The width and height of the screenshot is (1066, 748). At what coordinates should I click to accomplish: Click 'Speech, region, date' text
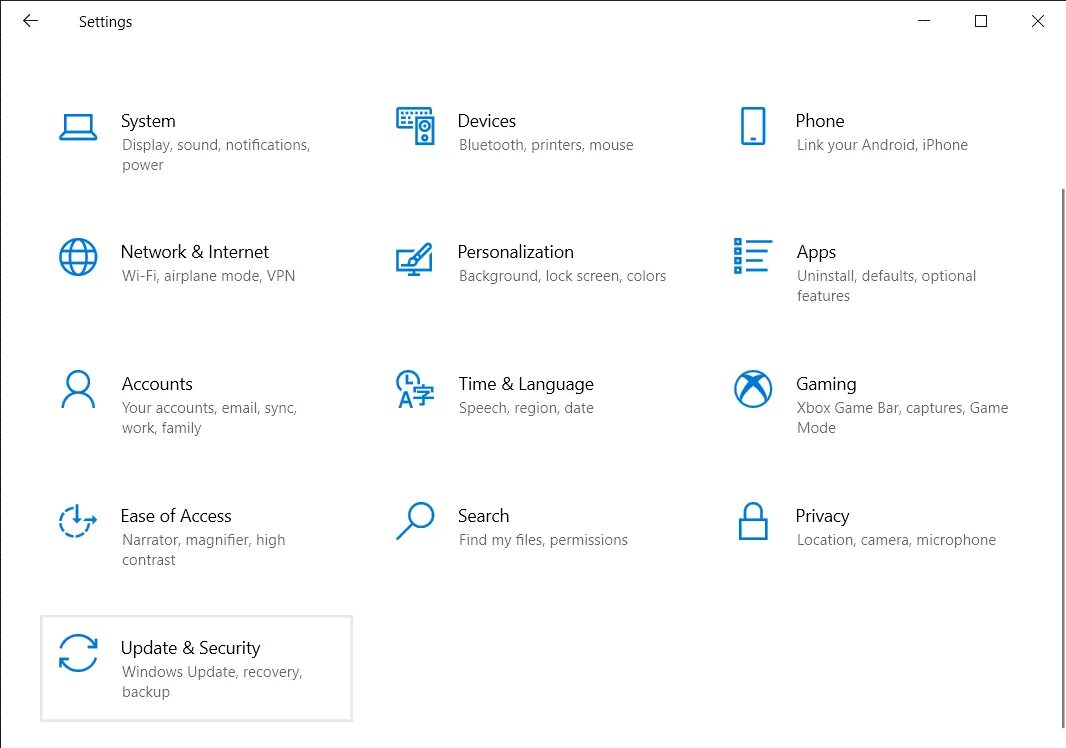click(526, 408)
